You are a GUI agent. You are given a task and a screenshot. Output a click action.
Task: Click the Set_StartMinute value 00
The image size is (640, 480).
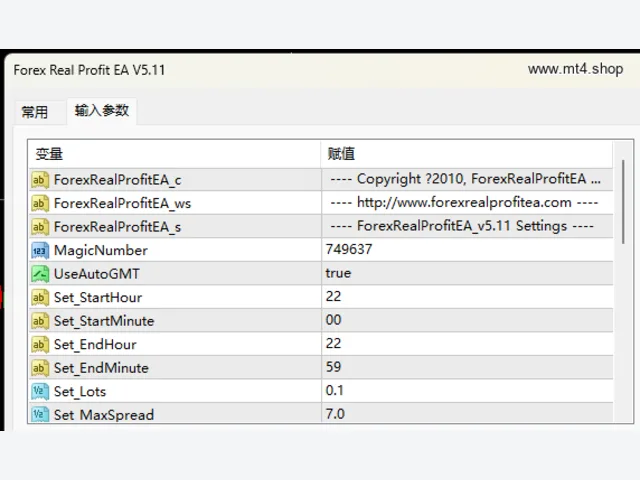pos(333,320)
